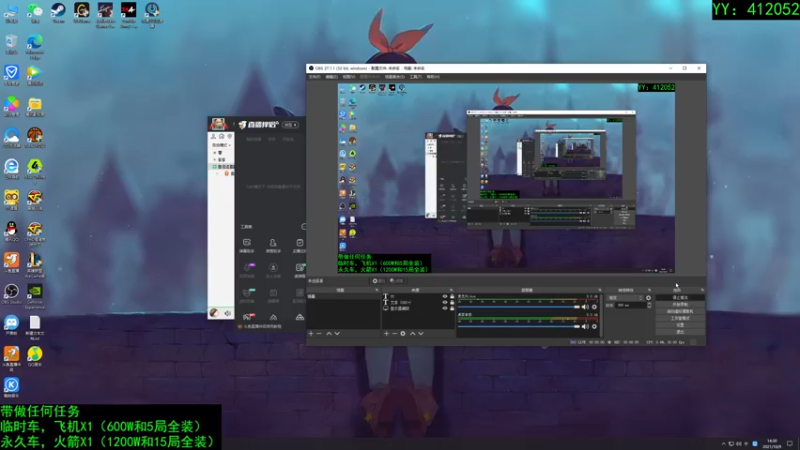The width and height of the screenshot is (800, 450).
Task: Open the Steam desktop shortcut
Action: (58, 13)
